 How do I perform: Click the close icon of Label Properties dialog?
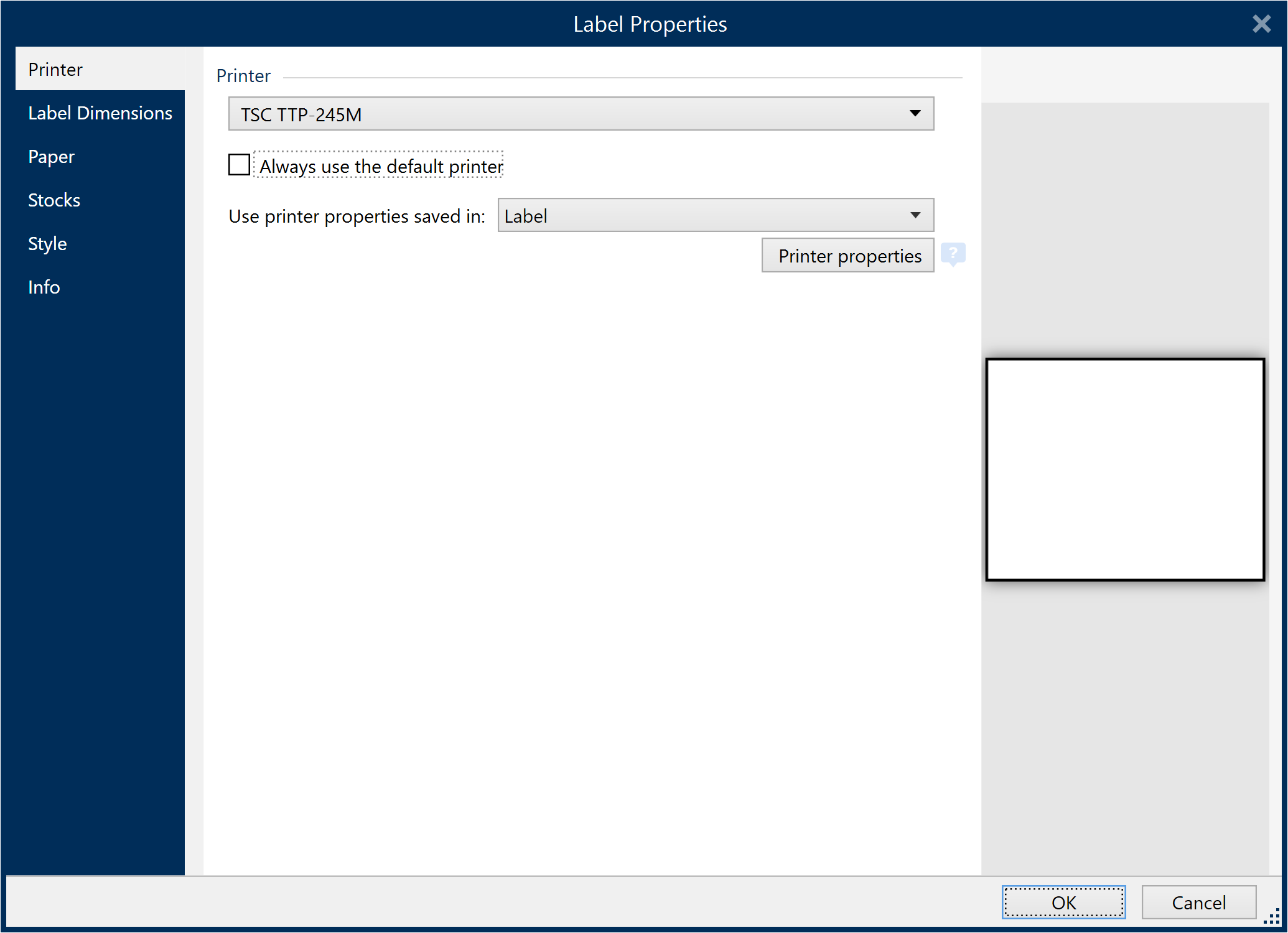tap(1261, 24)
